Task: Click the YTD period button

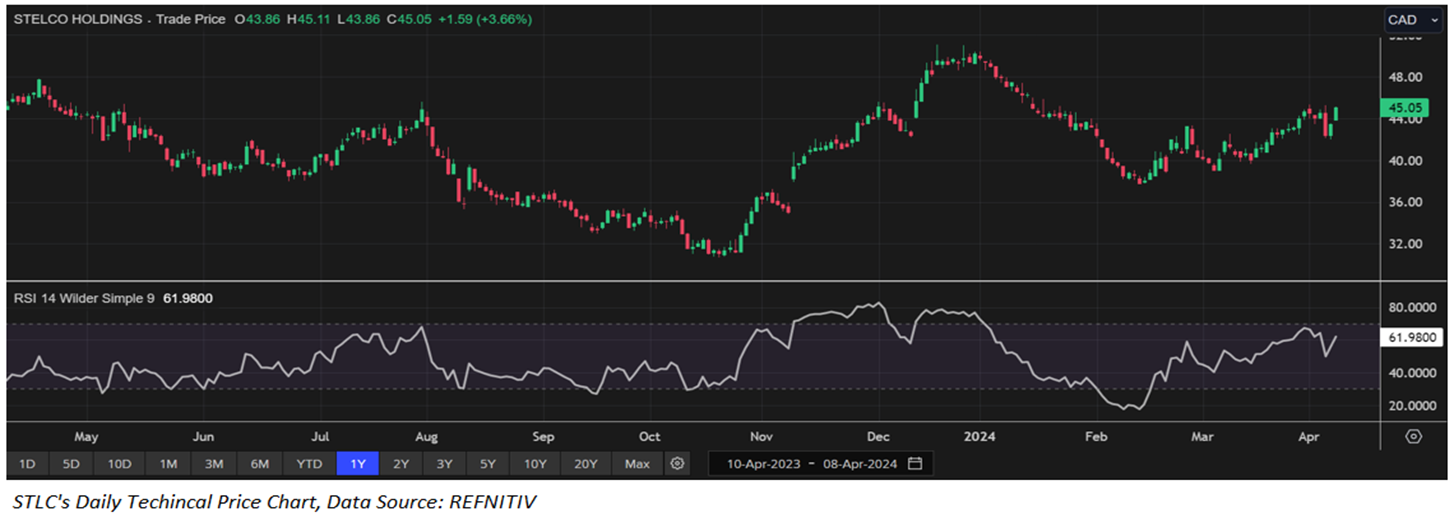Action: (309, 464)
